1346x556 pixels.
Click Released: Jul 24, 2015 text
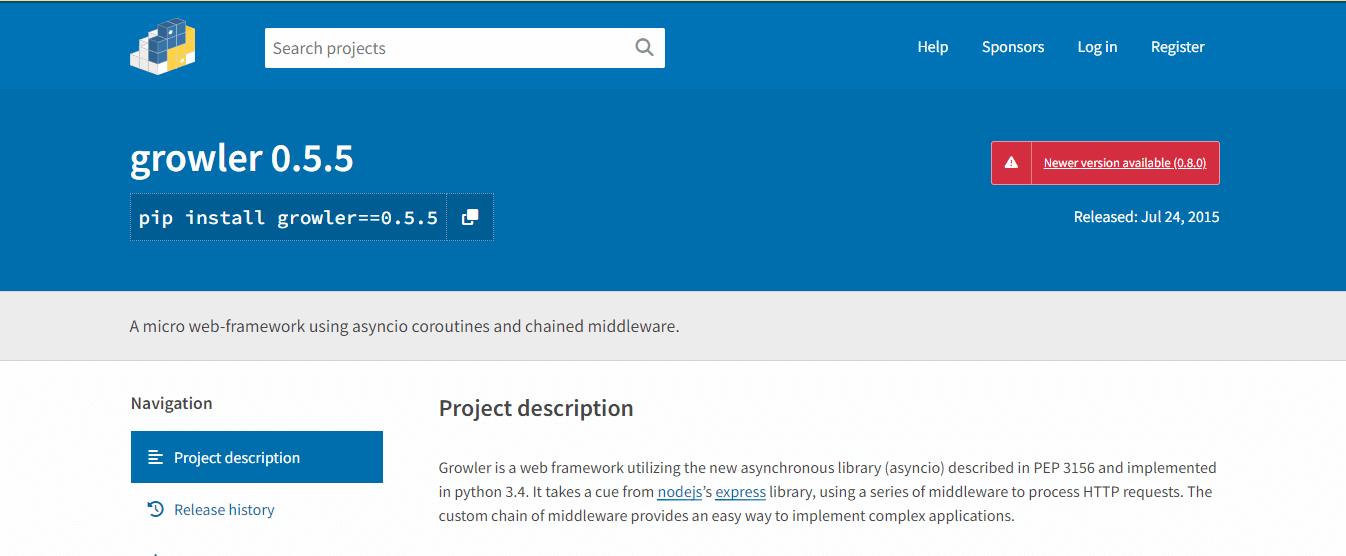click(1146, 217)
